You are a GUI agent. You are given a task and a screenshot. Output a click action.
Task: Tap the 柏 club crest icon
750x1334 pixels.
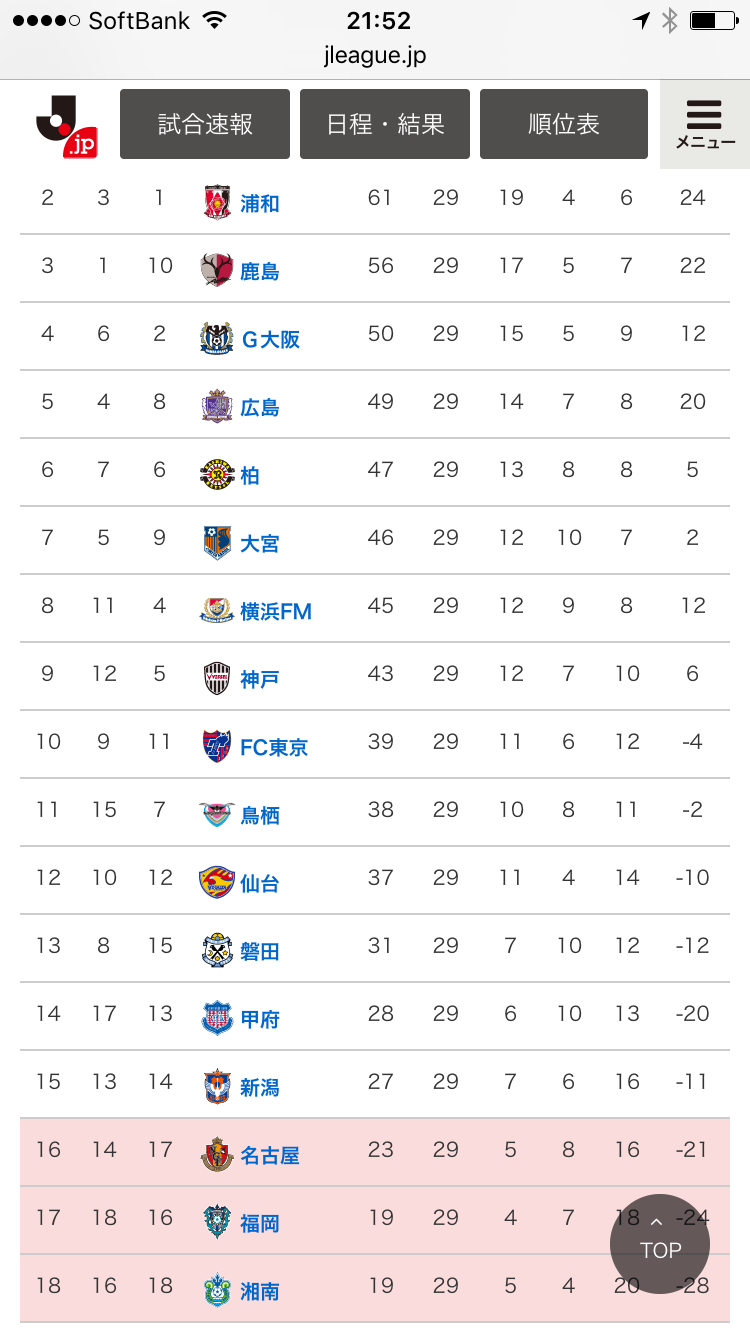(x=217, y=474)
